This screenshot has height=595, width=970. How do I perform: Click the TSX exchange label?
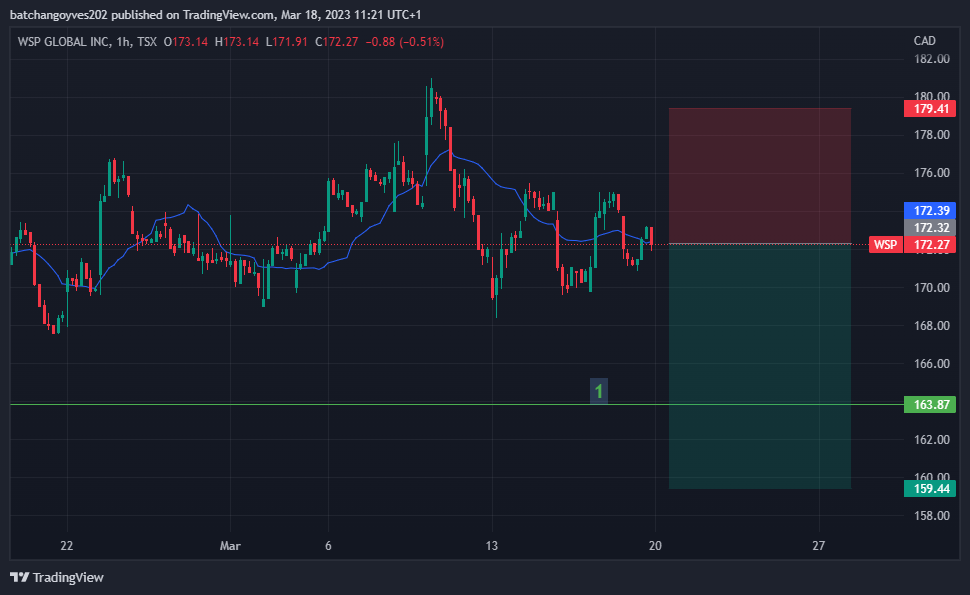(x=147, y=42)
